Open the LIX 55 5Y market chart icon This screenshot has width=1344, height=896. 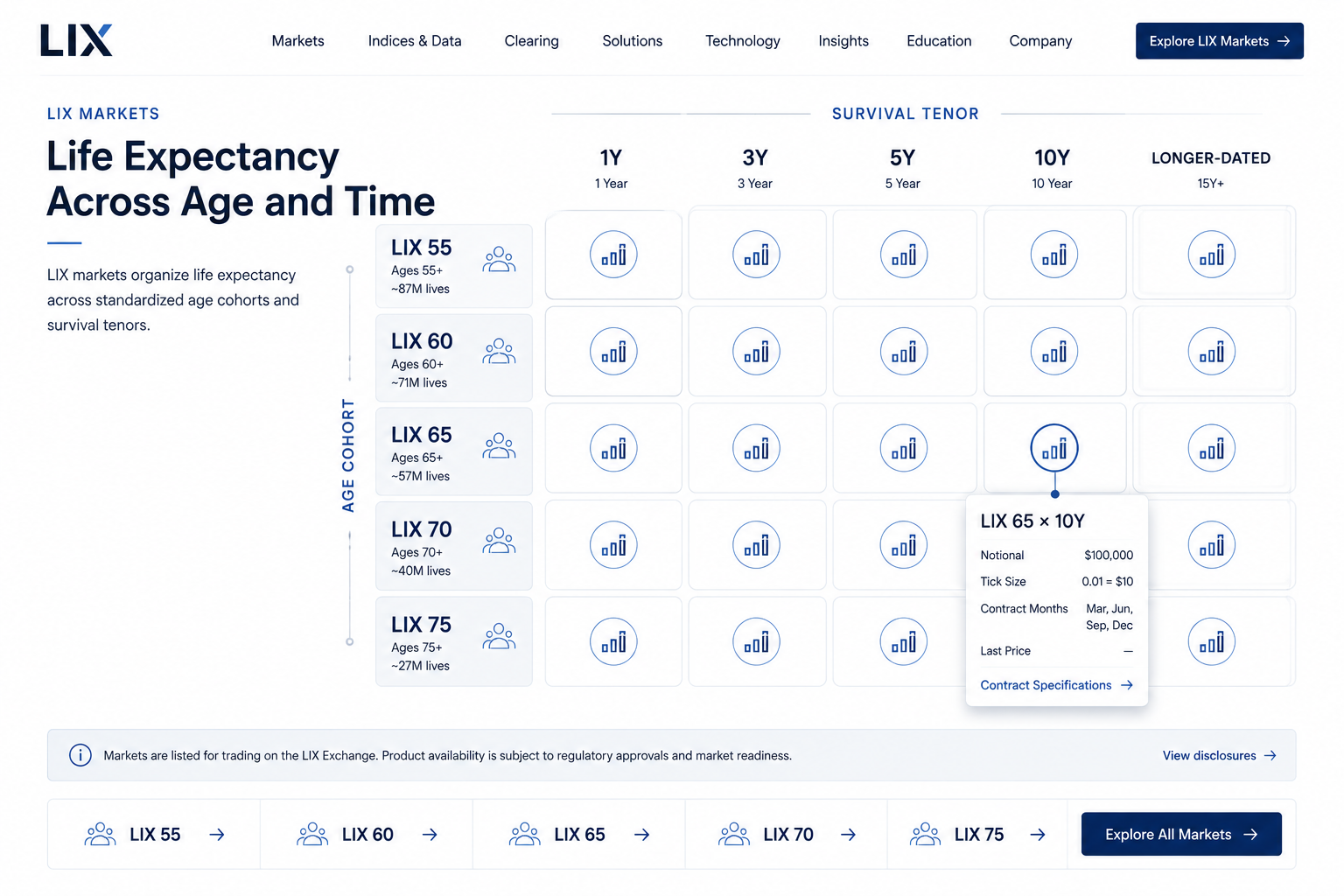(904, 255)
